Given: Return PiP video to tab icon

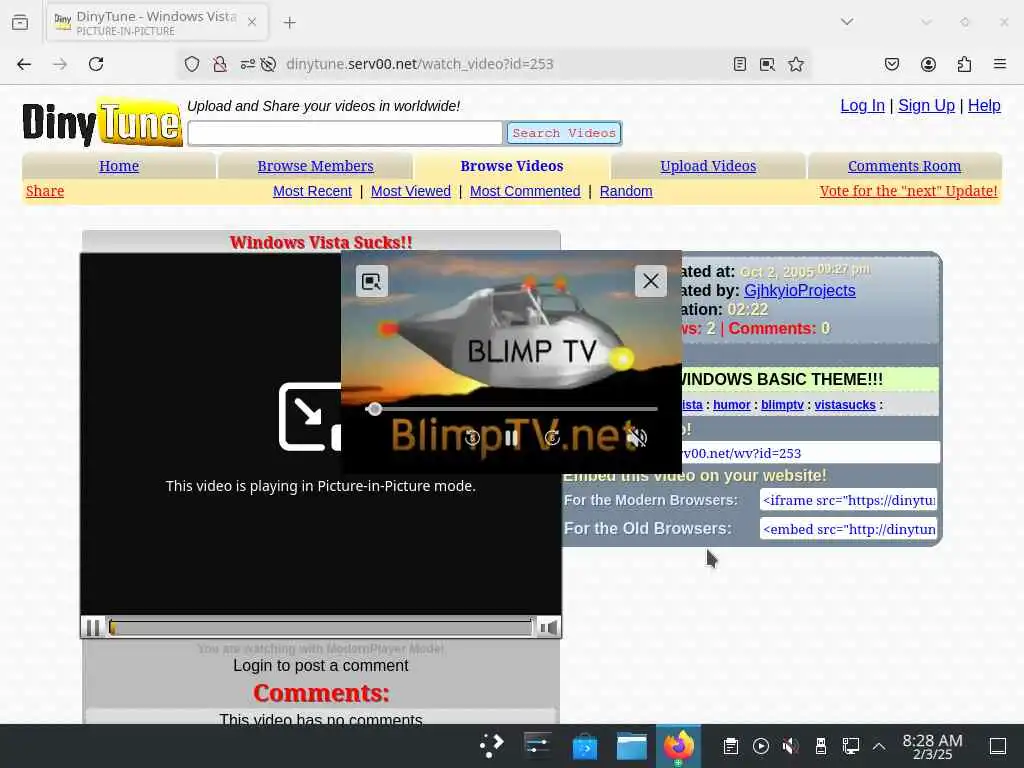Looking at the screenshot, I should 372,281.
